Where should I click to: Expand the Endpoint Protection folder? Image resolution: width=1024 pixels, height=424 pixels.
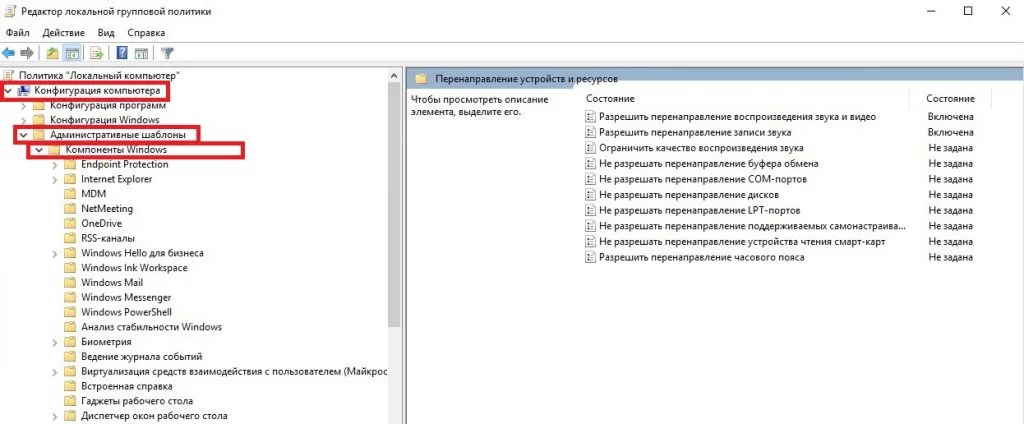(56, 165)
